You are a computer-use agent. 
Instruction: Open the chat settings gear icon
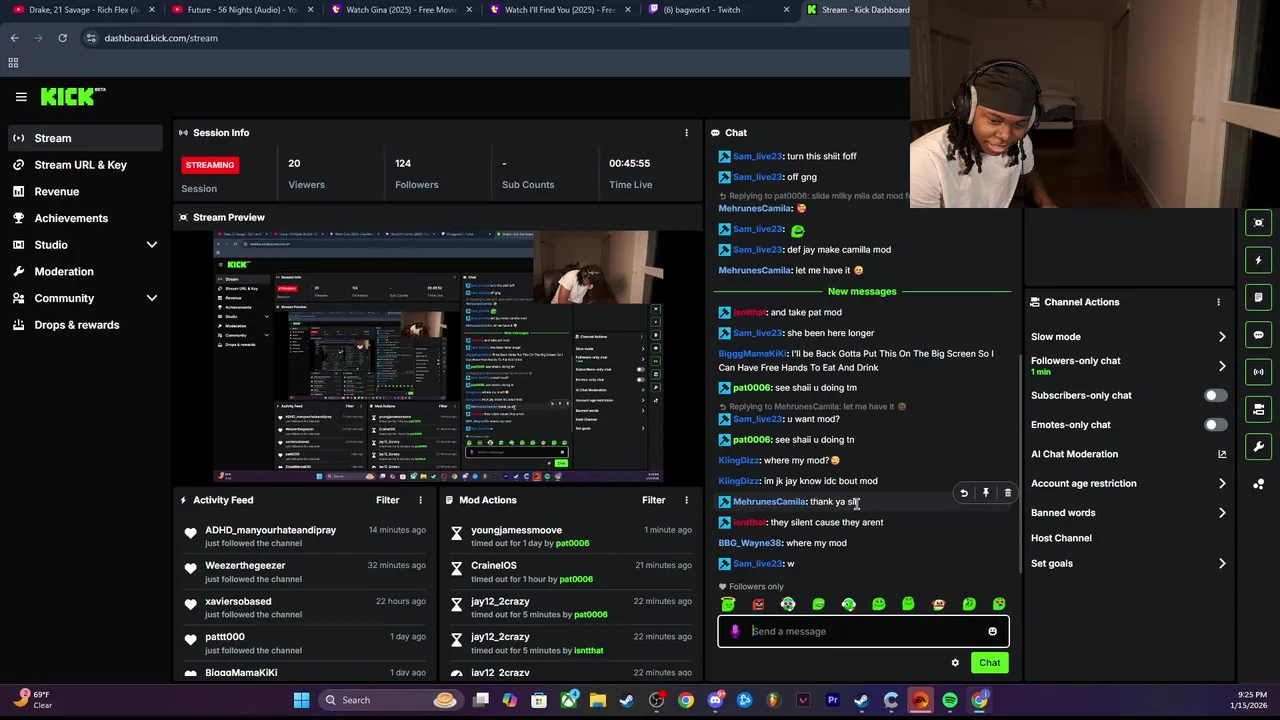pyautogui.click(x=955, y=663)
